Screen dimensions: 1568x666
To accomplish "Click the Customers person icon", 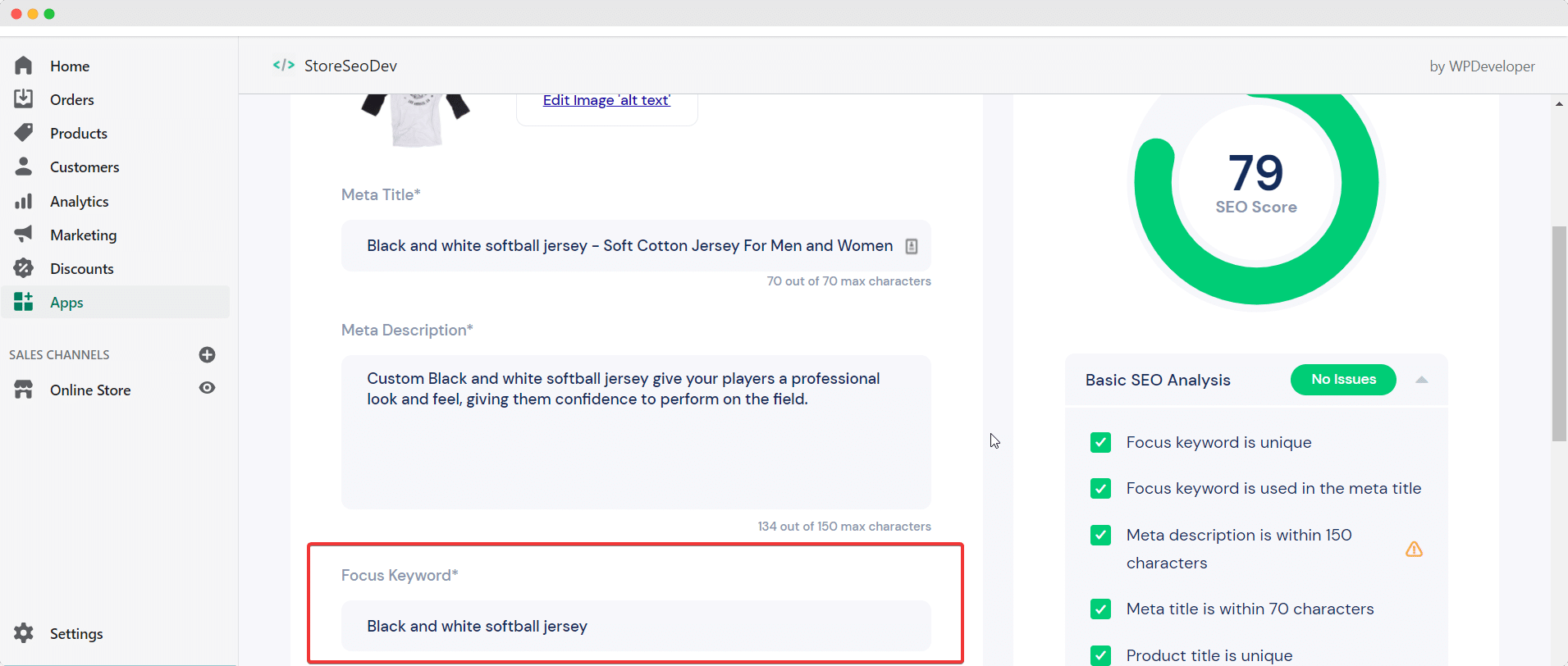I will pos(24,166).
